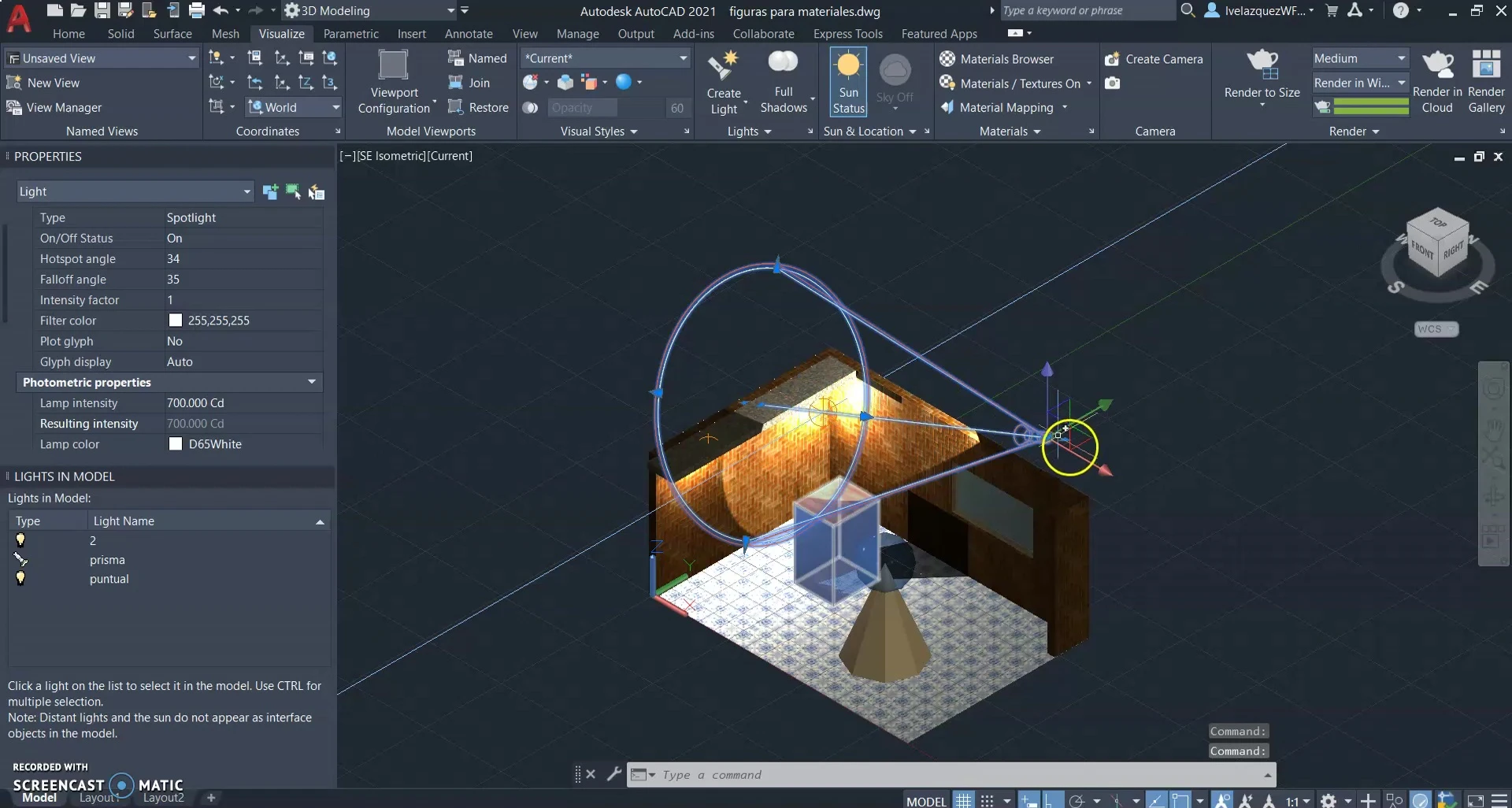Viewport: 1512px width, 808px height.
Task: Click the Quick Select icon in Properties
Action: point(317,191)
